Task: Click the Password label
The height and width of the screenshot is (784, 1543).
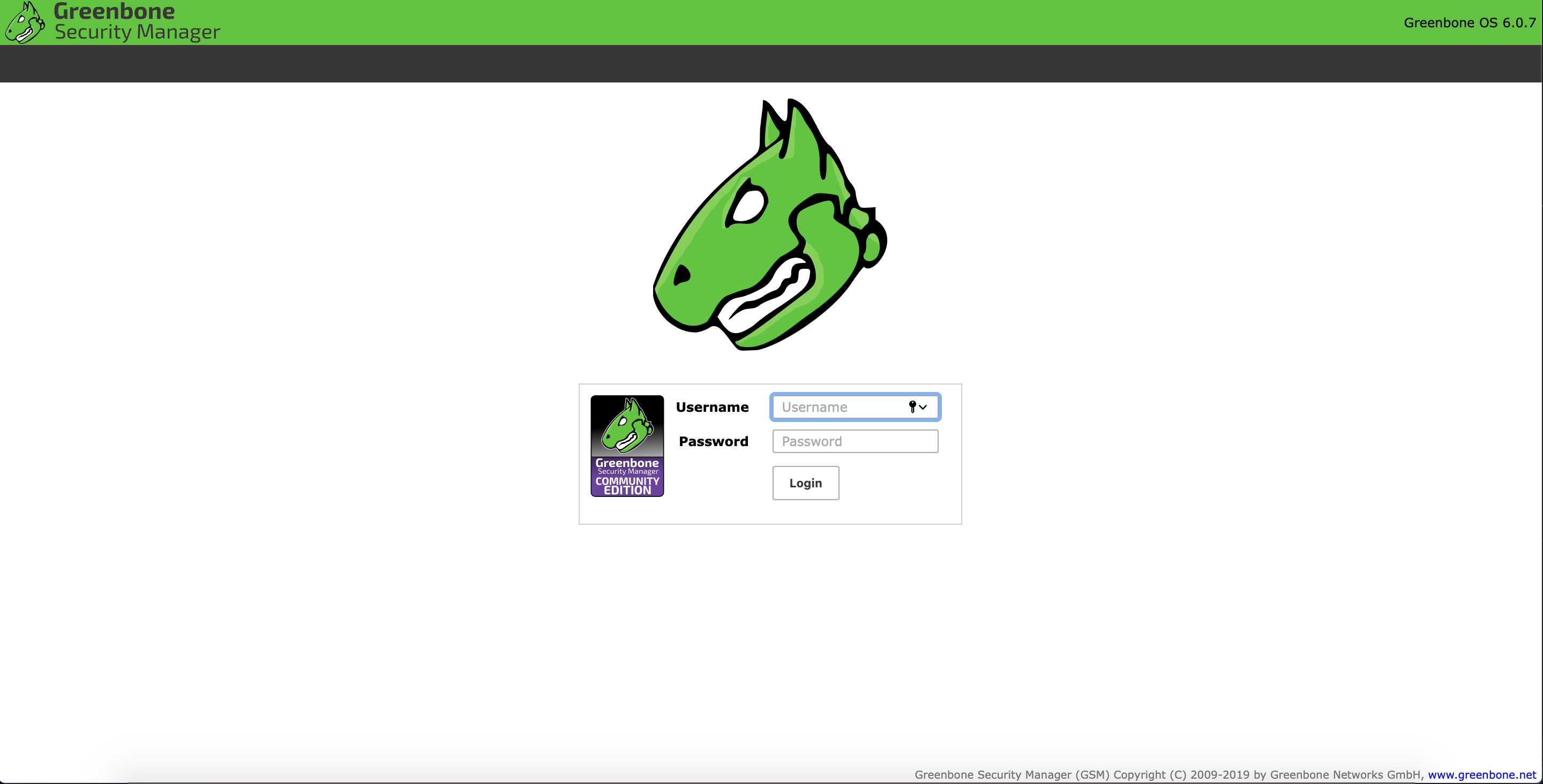Action: pyautogui.click(x=714, y=441)
